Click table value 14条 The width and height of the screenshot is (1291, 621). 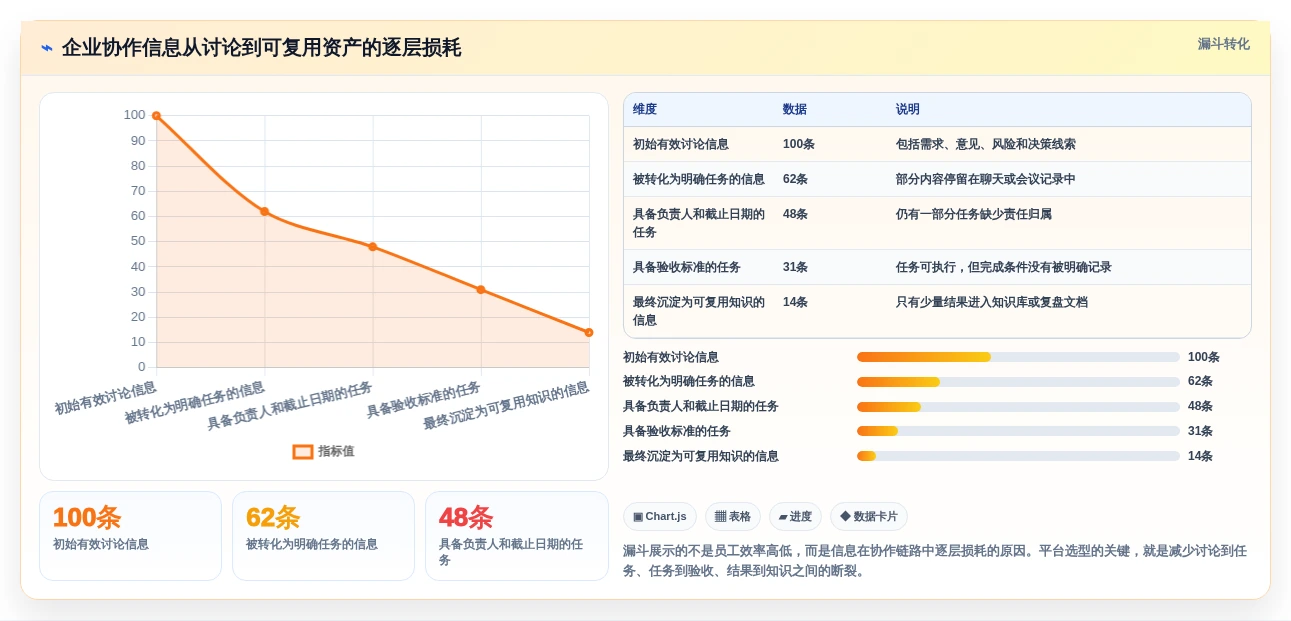[796, 302]
